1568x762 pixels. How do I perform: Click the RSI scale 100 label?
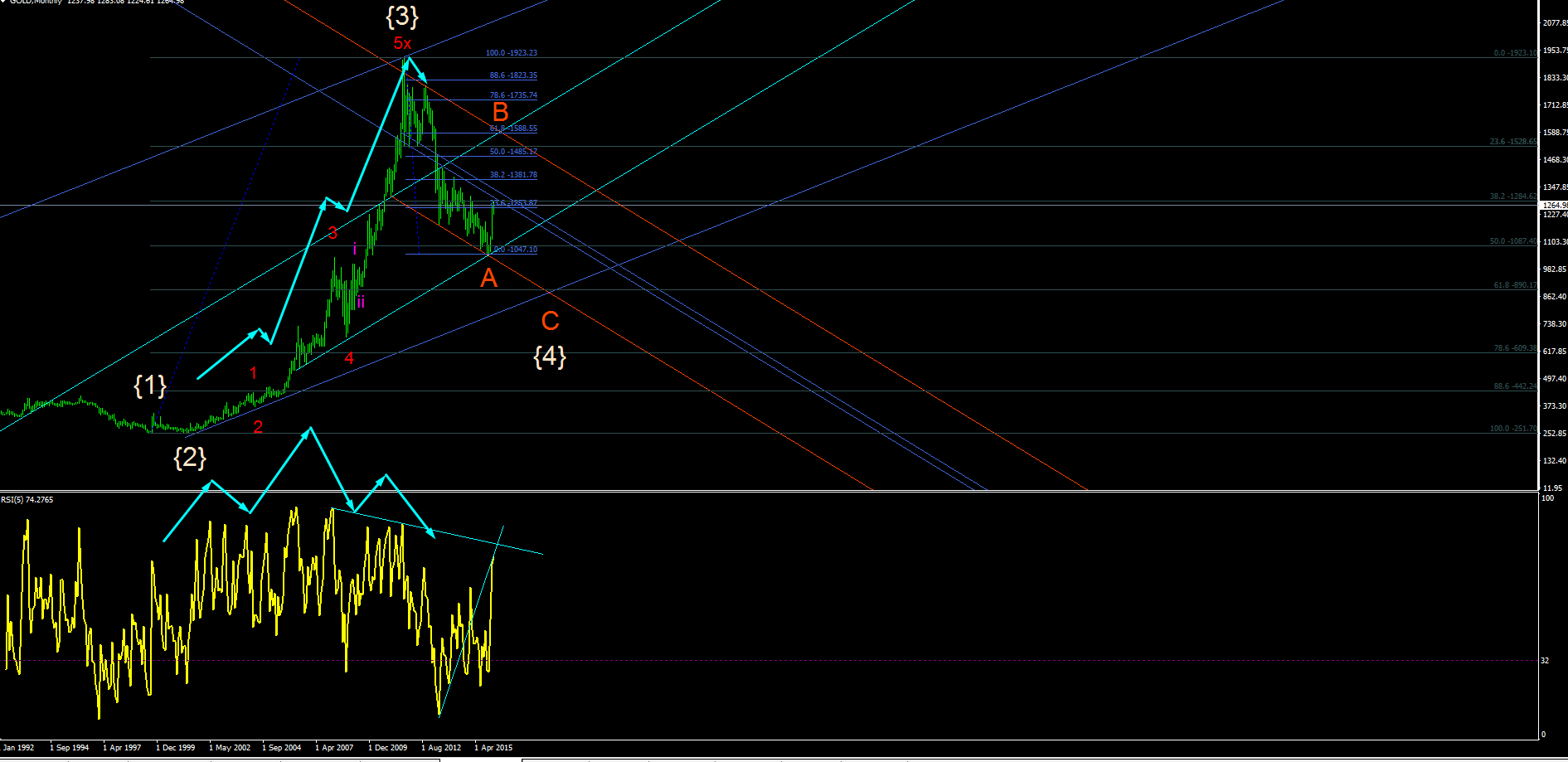1547,498
